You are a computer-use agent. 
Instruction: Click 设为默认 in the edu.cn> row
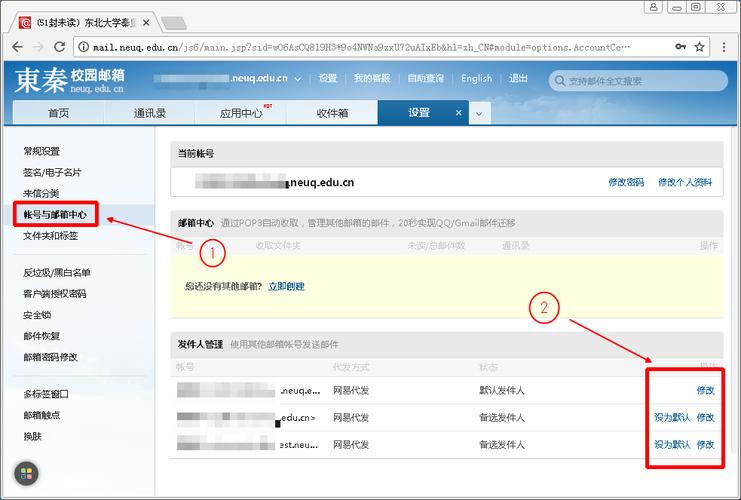click(672, 417)
